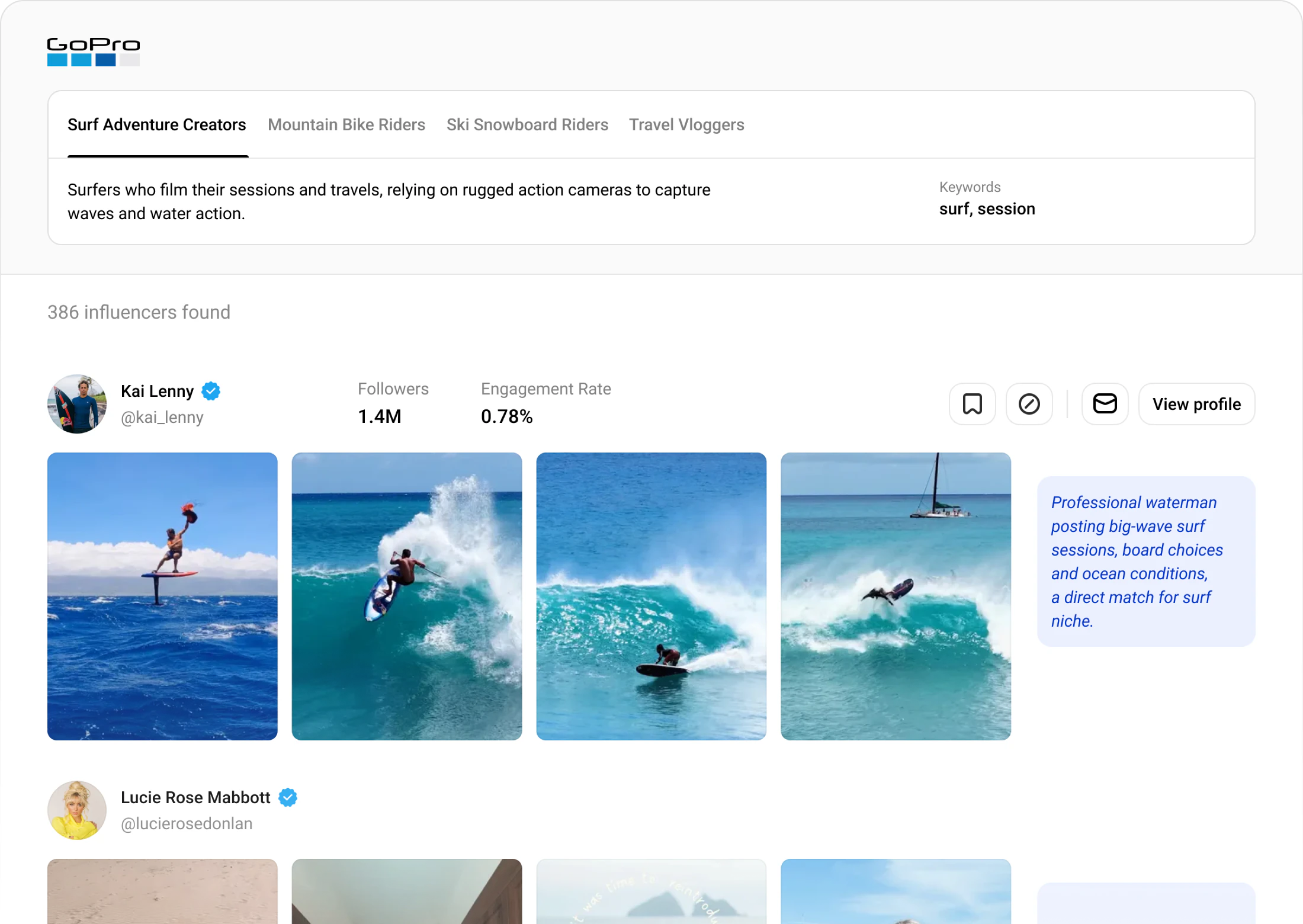Click the Keywords label
Image resolution: width=1303 pixels, height=924 pixels.
970,187
